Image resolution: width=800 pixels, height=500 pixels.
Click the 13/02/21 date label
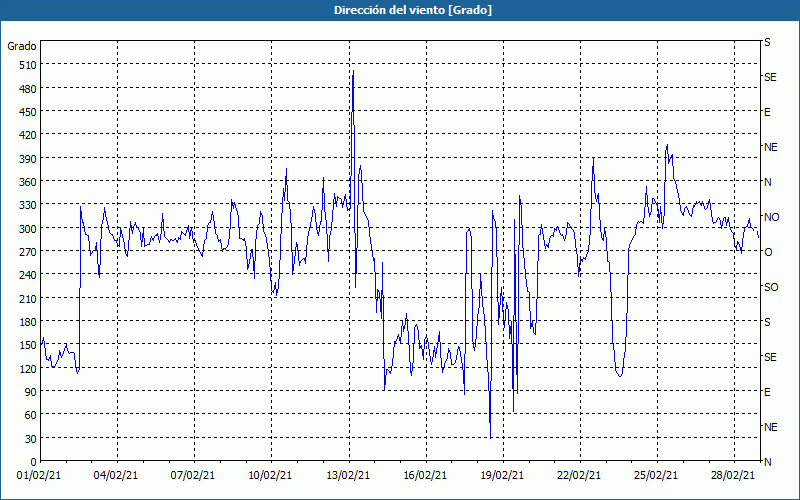348,476
